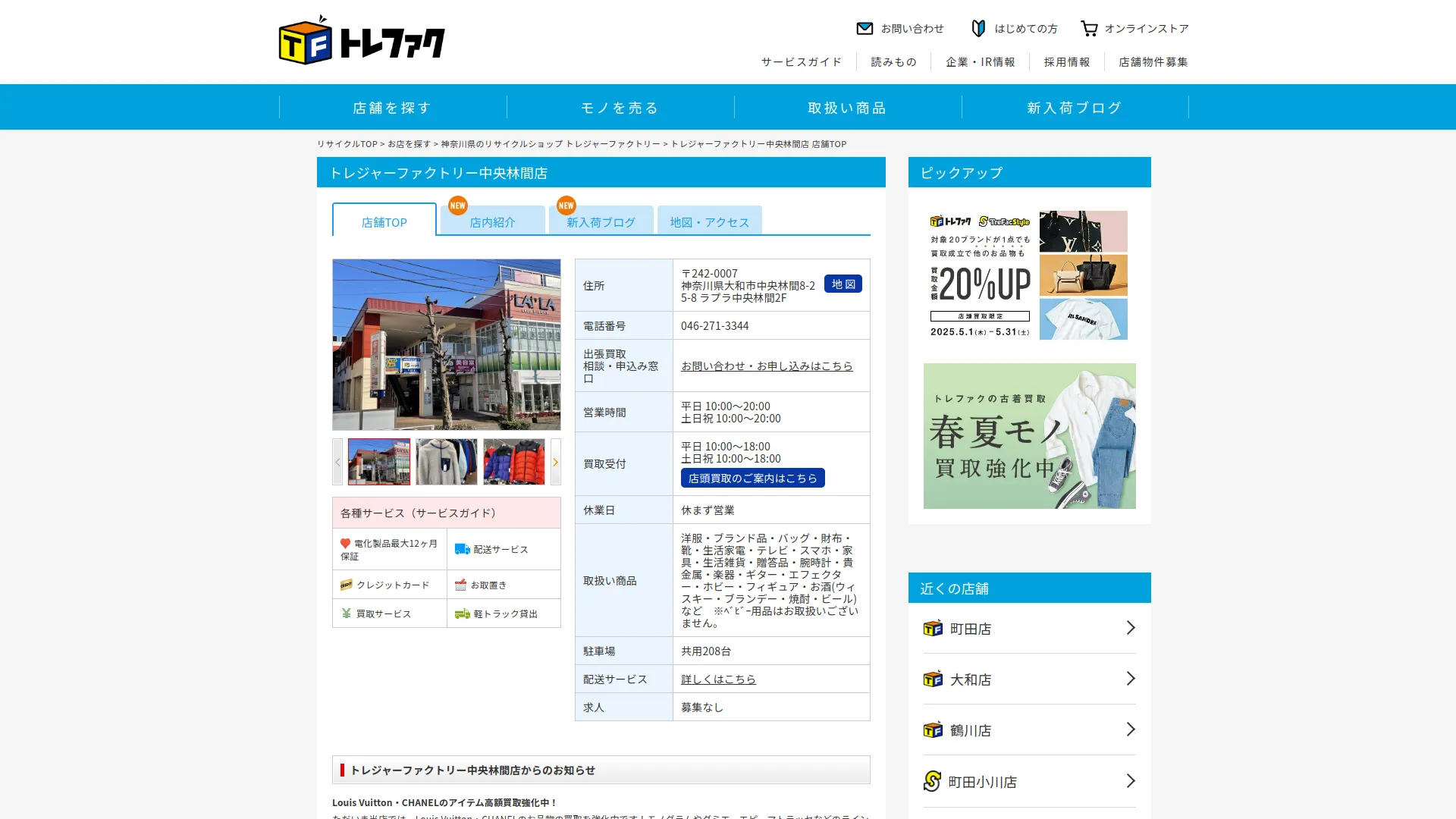
Task: Click the TF box icon beside 鶴川店
Action: point(933,730)
